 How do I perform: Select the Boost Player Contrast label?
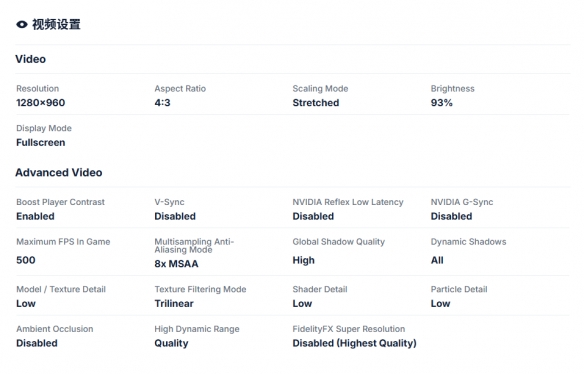(x=60, y=202)
